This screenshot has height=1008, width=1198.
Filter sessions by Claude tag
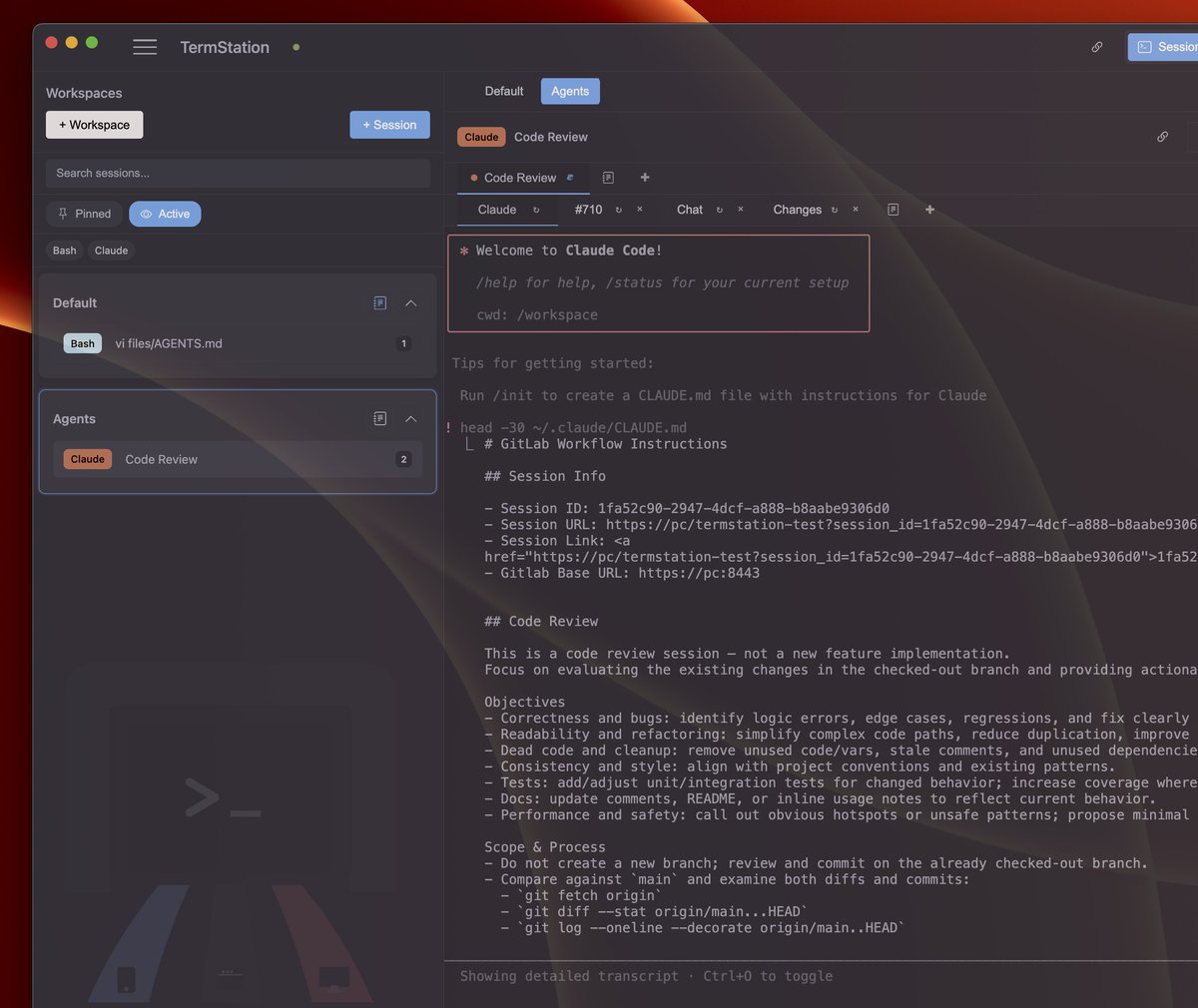[111, 251]
